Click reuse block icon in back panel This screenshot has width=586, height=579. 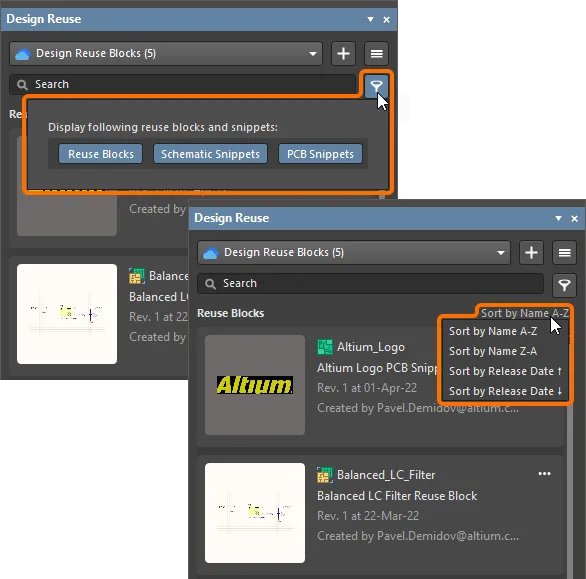(136, 276)
